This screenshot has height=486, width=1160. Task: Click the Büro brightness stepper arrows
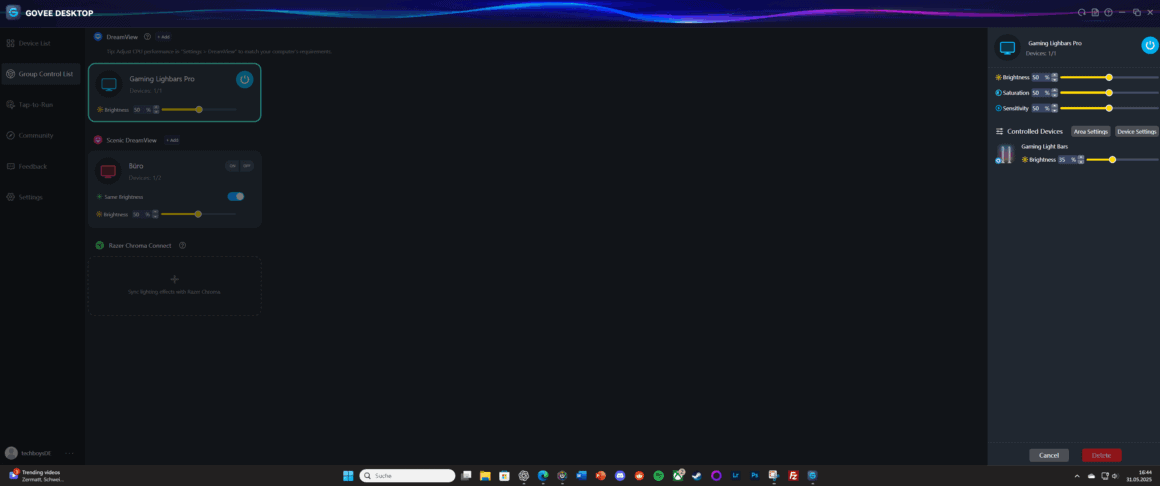[156, 214]
